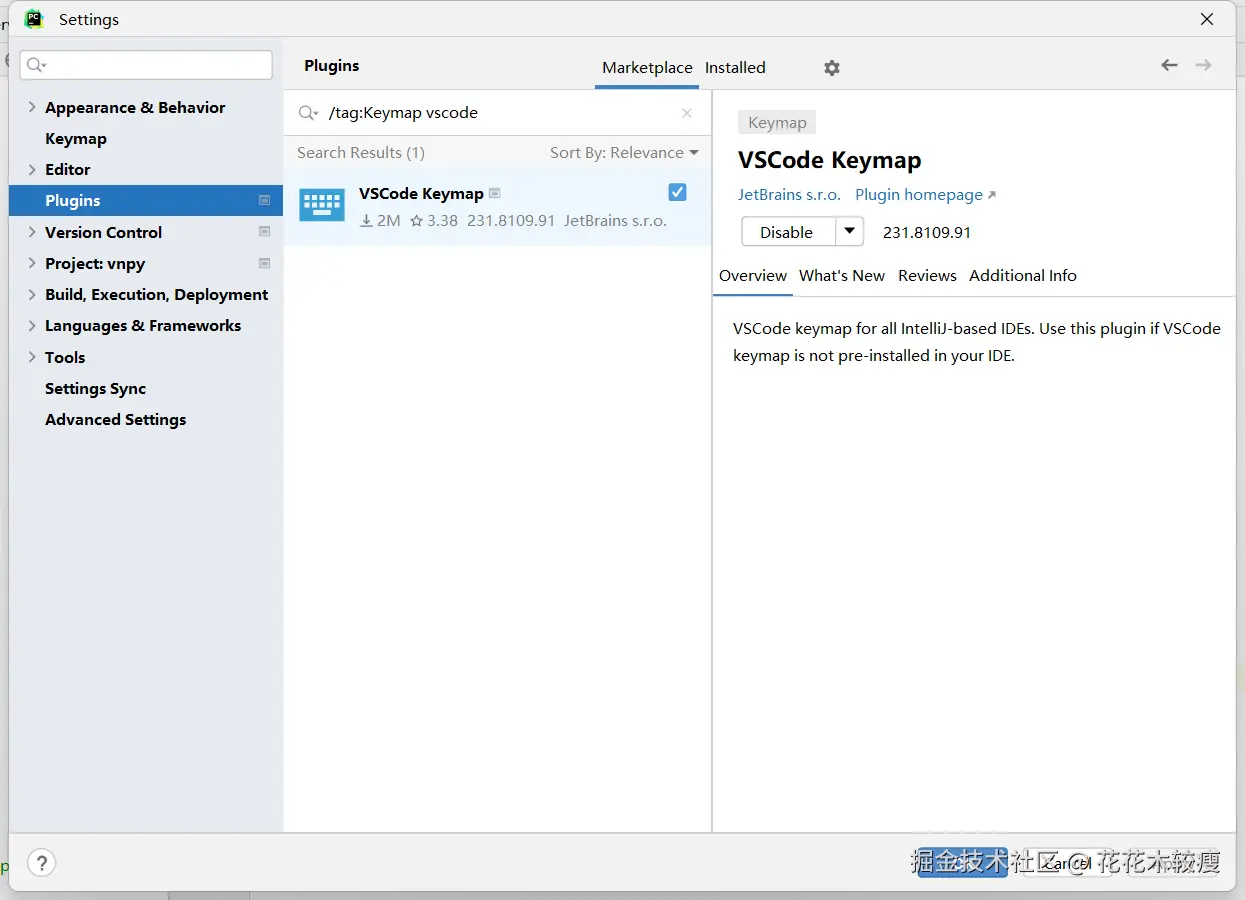The image size is (1245, 900).
Task: Click the VSCode Keymap keyboard icon
Action: [x=322, y=205]
